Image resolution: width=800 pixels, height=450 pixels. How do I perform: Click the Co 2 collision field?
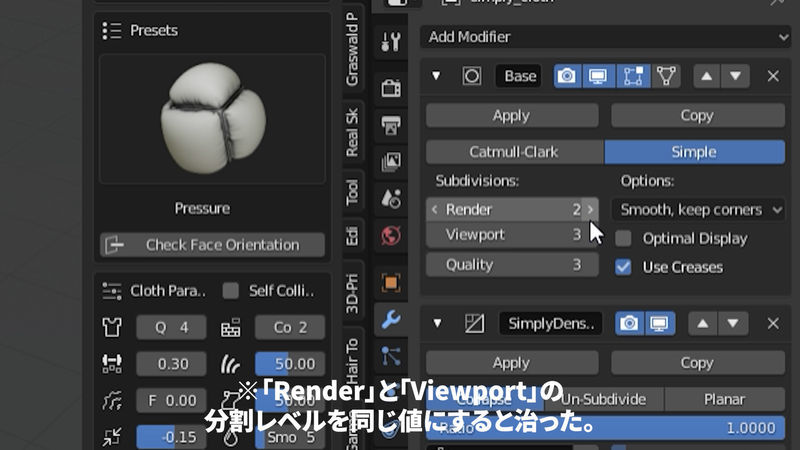click(x=290, y=328)
